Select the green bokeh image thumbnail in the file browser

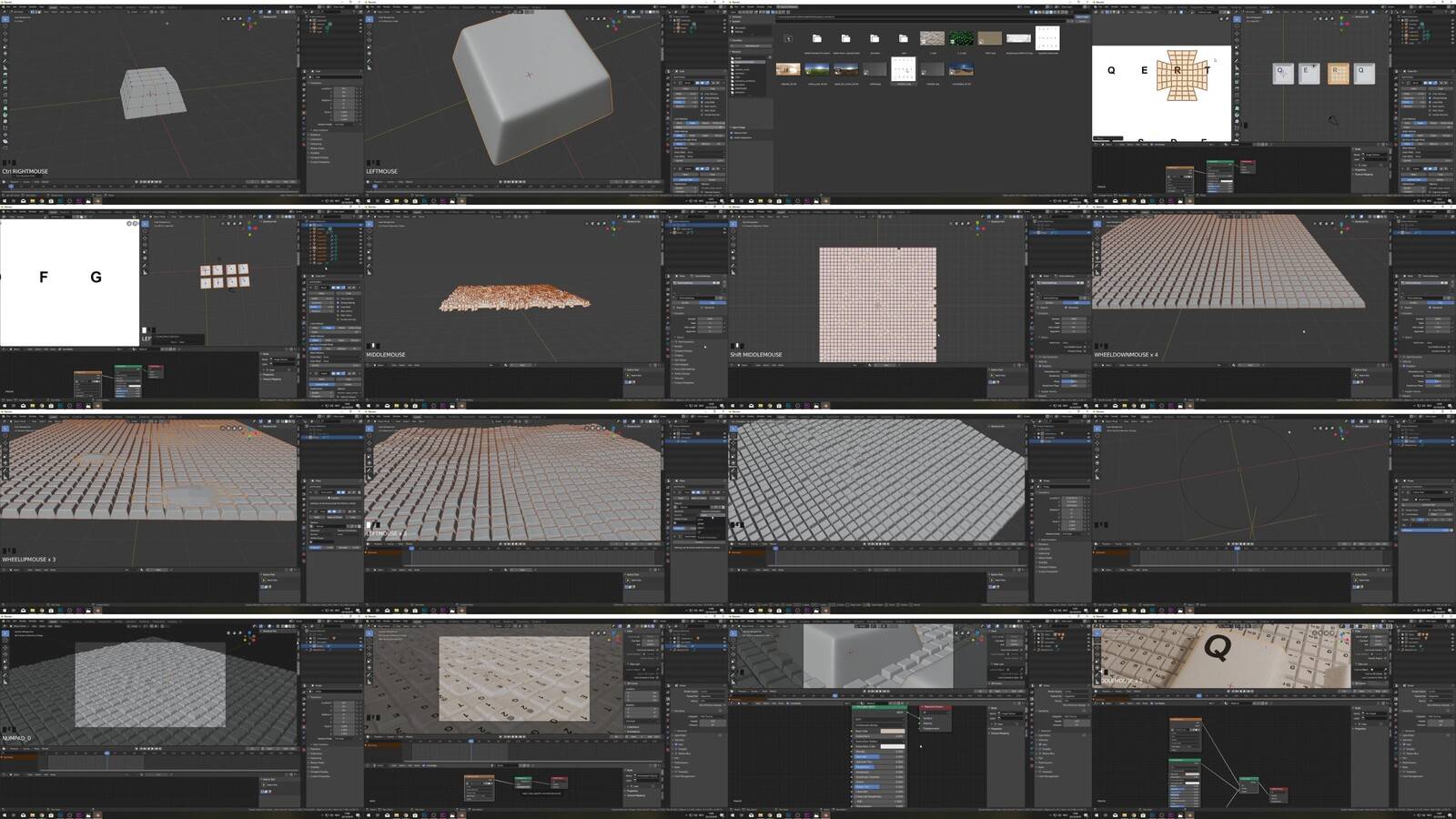coord(961,38)
